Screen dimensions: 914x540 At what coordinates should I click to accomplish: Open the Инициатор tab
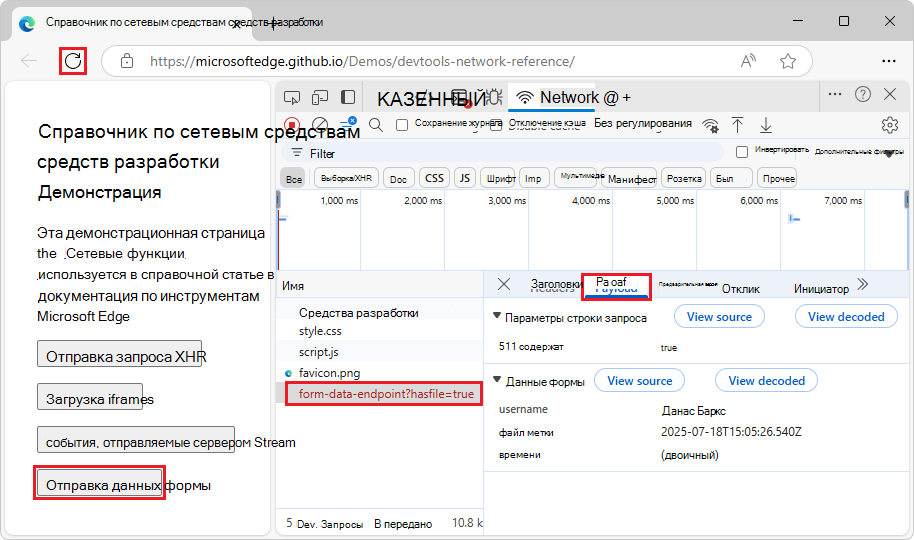click(x=821, y=289)
